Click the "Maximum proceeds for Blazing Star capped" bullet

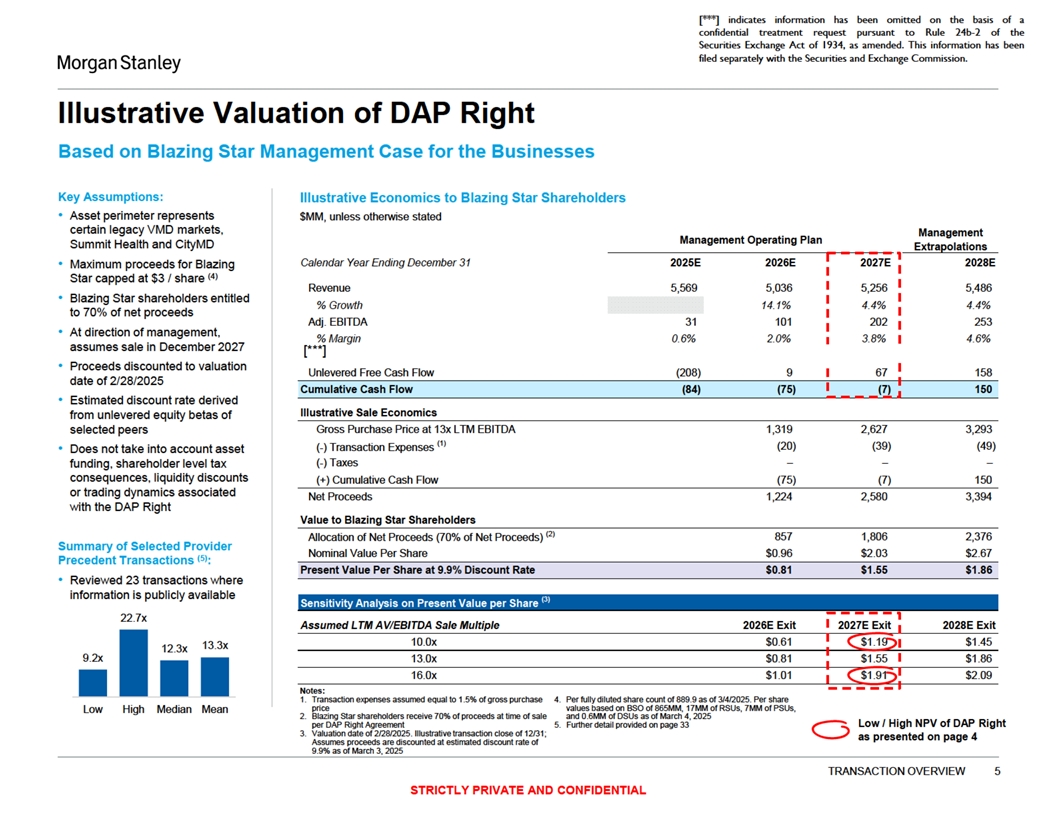(x=152, y=271)
